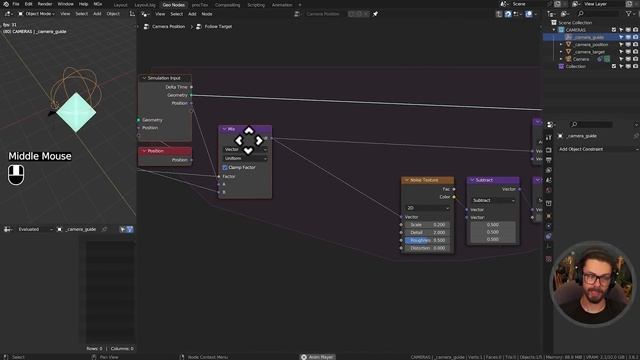Image resolution: width=640 pixels, height=360 pixels.
Task: Toggle CAMERAS selectable arrow icon
Action: pyautogui.click(x=621, y=30)
